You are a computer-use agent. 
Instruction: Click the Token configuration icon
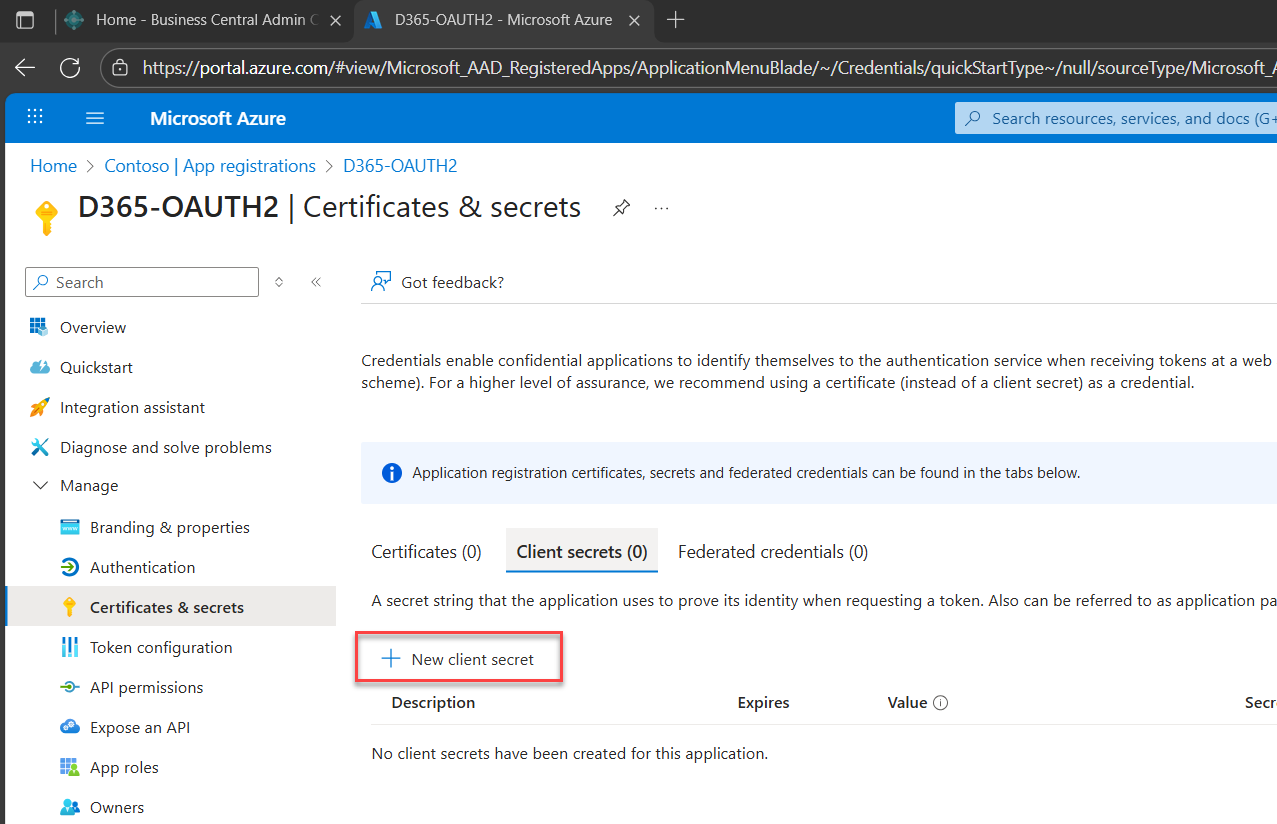point(69,647)
